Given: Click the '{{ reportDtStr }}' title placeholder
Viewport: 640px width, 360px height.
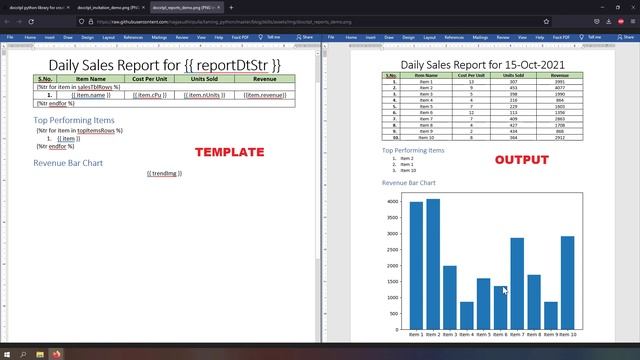Looking at the screenshot, I should point(232,65).
